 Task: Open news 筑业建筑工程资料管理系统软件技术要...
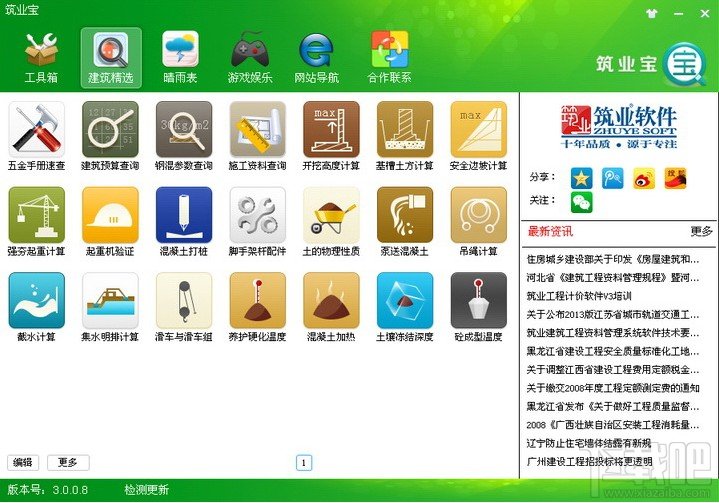[x=613, y=333]
